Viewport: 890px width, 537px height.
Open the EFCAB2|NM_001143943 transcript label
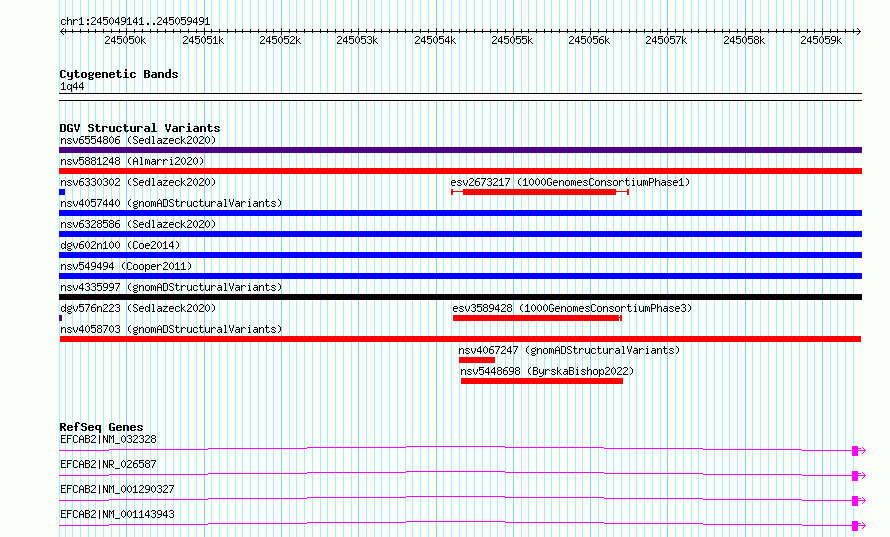(x=117, y=514)
